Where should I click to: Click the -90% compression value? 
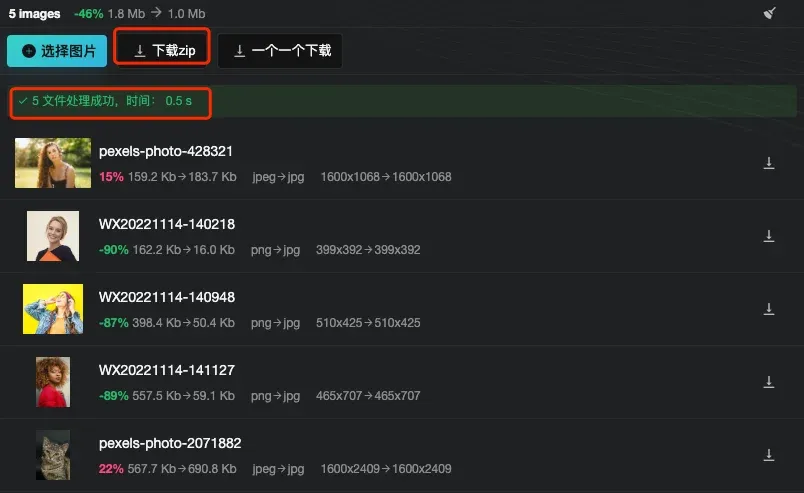[x=113, y=250]
